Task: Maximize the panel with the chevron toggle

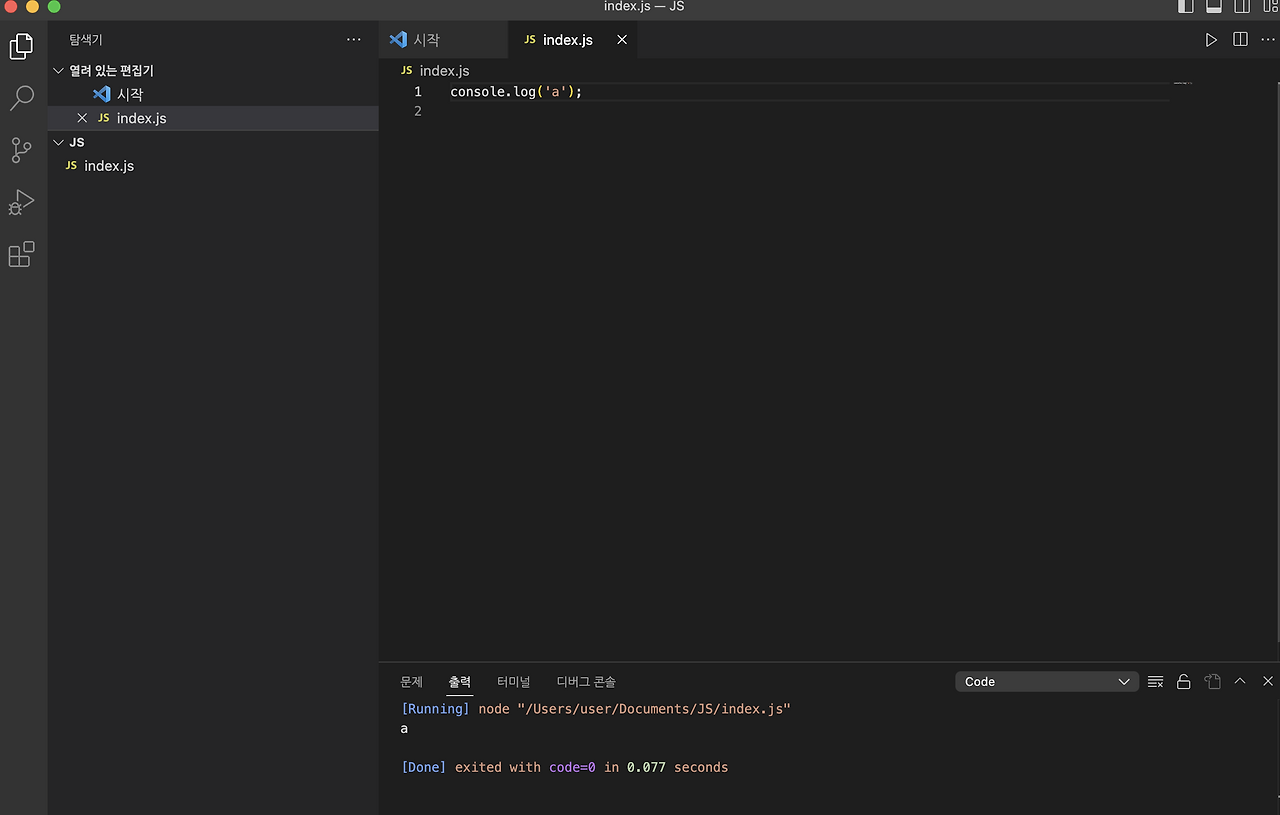Action: coord(1240,681)
